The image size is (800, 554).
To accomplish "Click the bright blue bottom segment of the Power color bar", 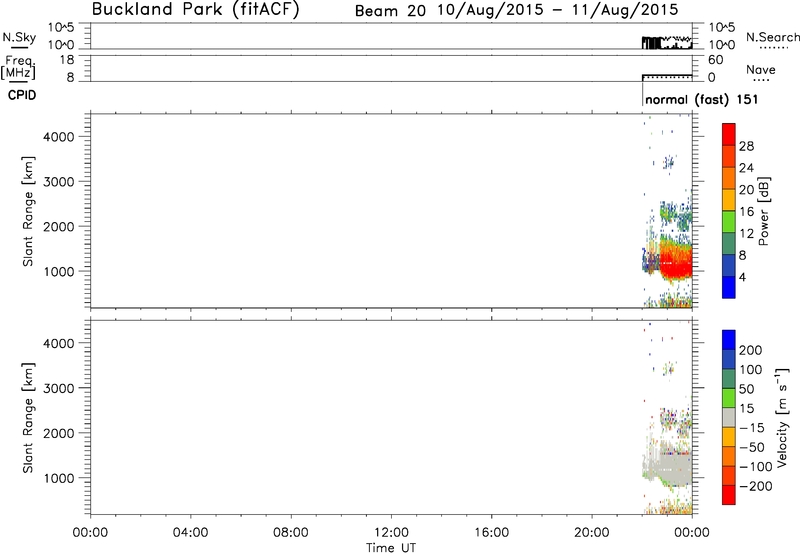I will 729,287.
